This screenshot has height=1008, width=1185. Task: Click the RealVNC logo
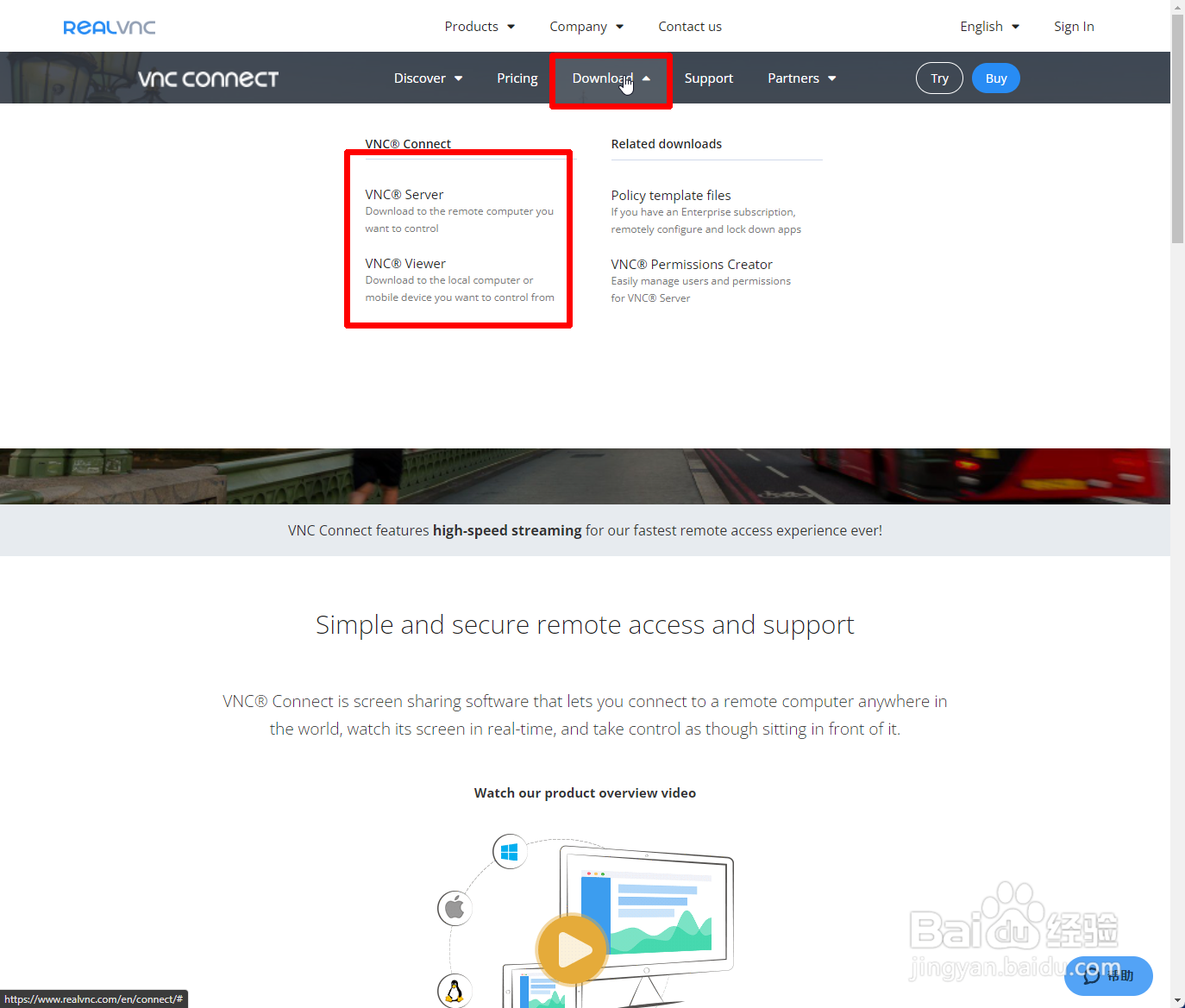click(110, 28)
